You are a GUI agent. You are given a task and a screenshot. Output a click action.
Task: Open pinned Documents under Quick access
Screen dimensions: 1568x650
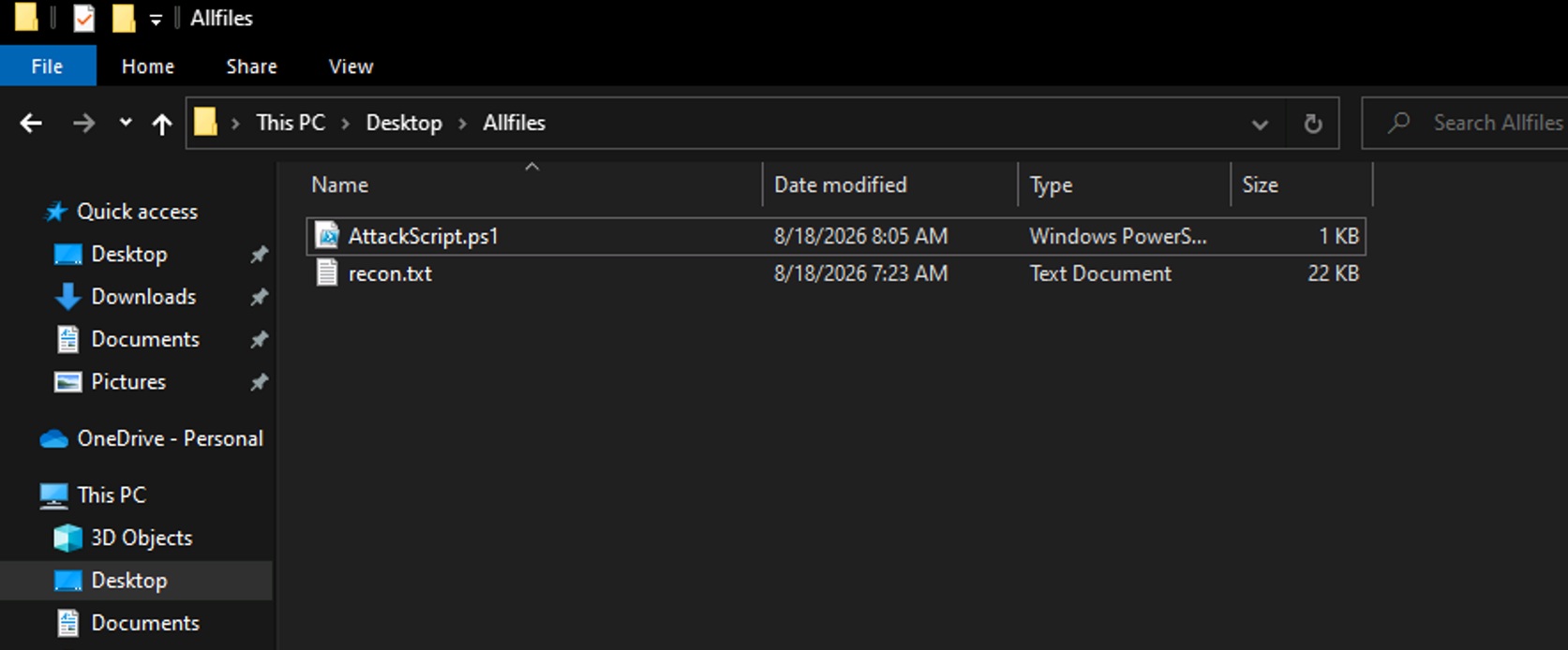[x=145, y=339]
